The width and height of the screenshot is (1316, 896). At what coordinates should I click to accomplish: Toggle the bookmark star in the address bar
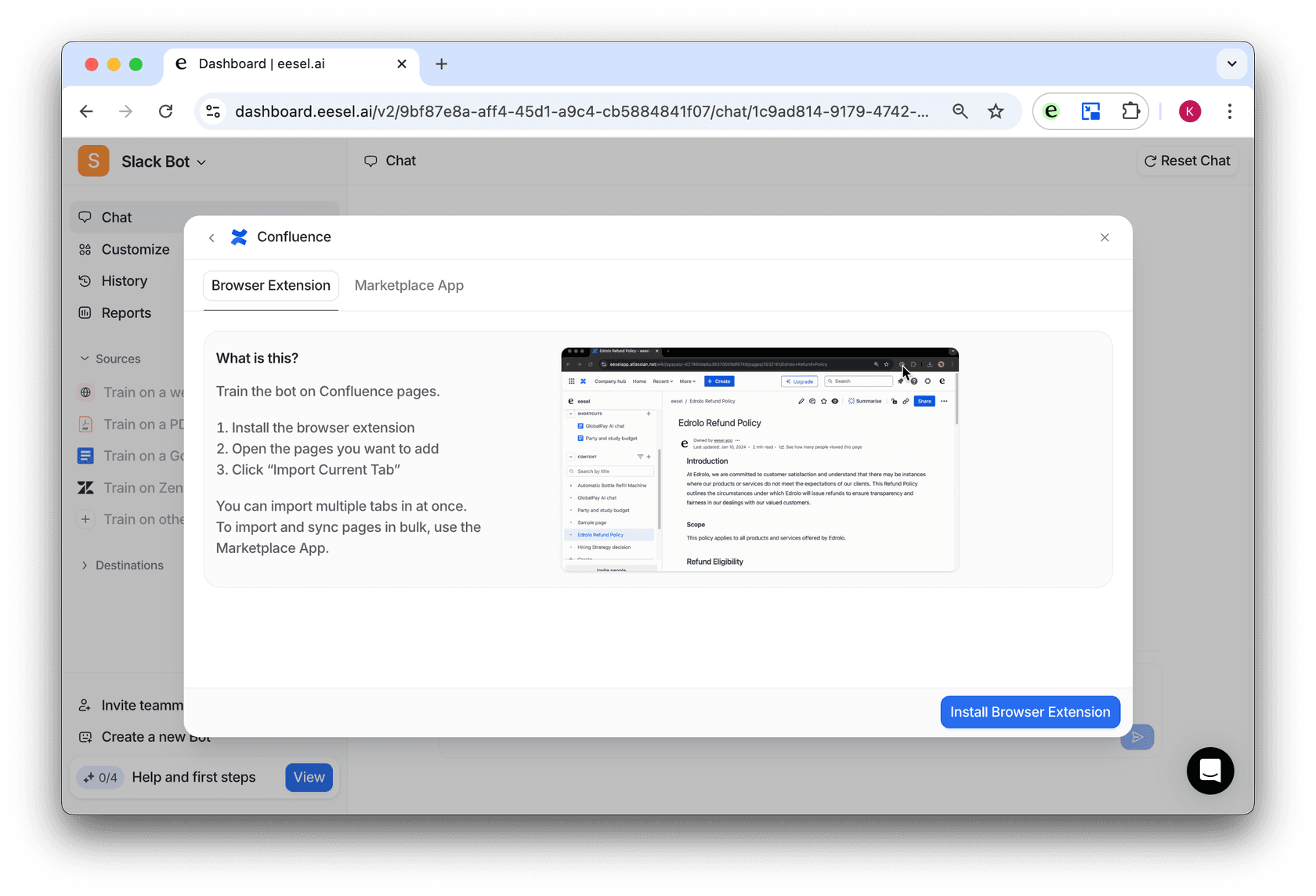click(996, 111)
